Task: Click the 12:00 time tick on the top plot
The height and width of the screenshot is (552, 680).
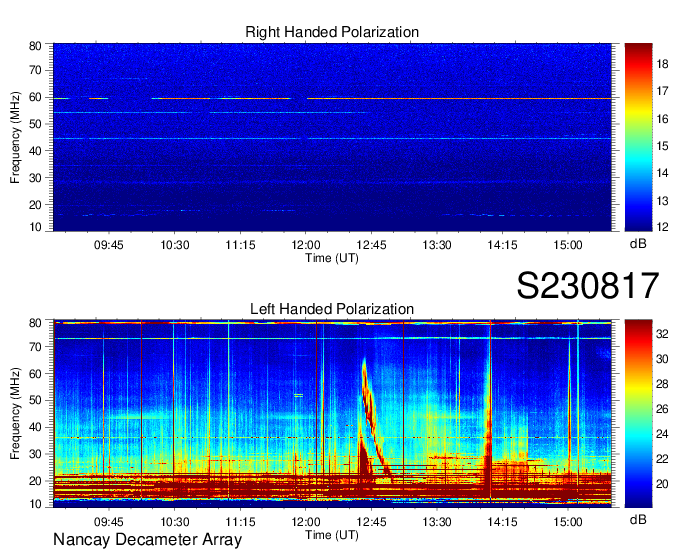Action: (x=305, y=245)
